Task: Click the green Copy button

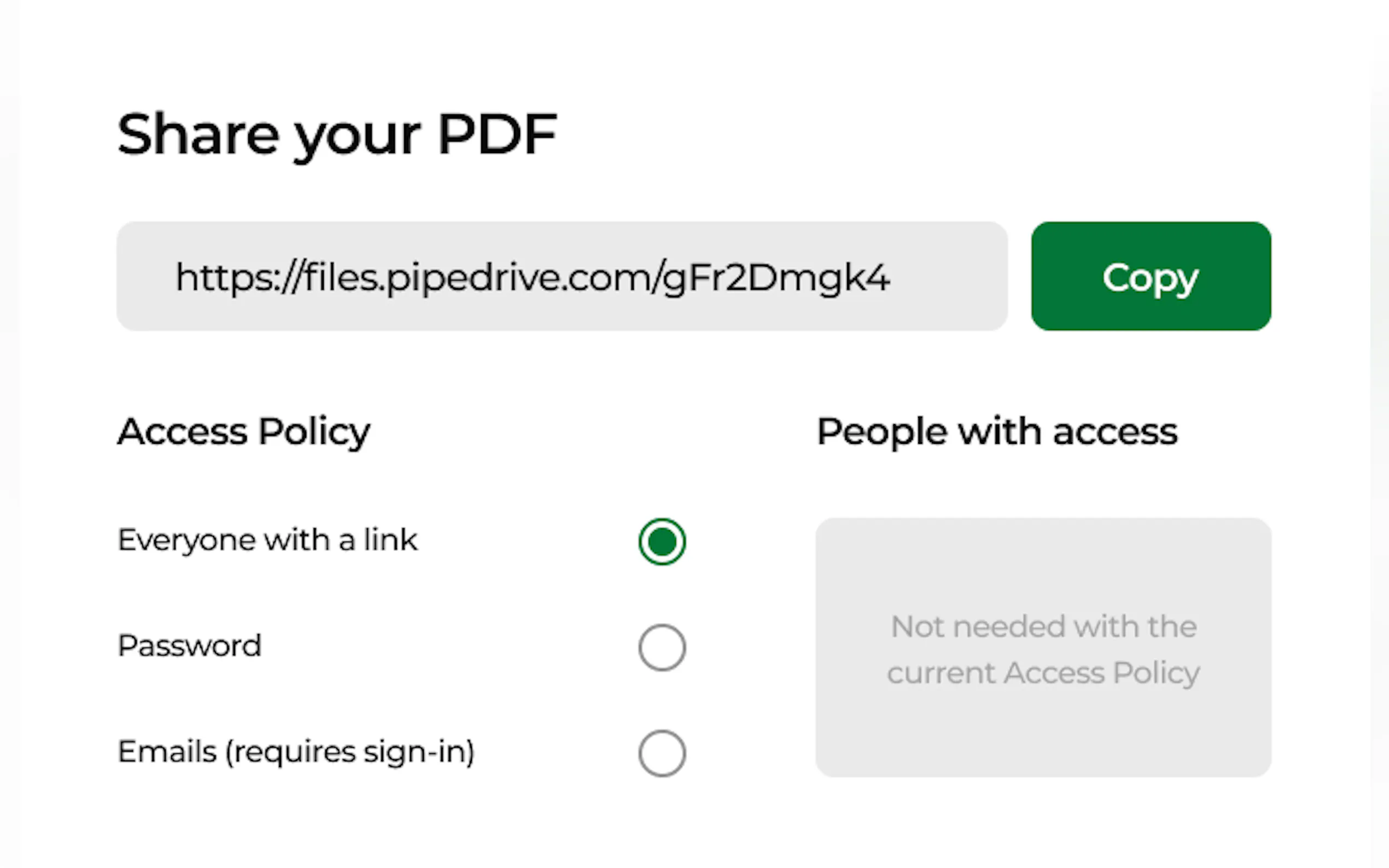Action: tap(1150, 277)
